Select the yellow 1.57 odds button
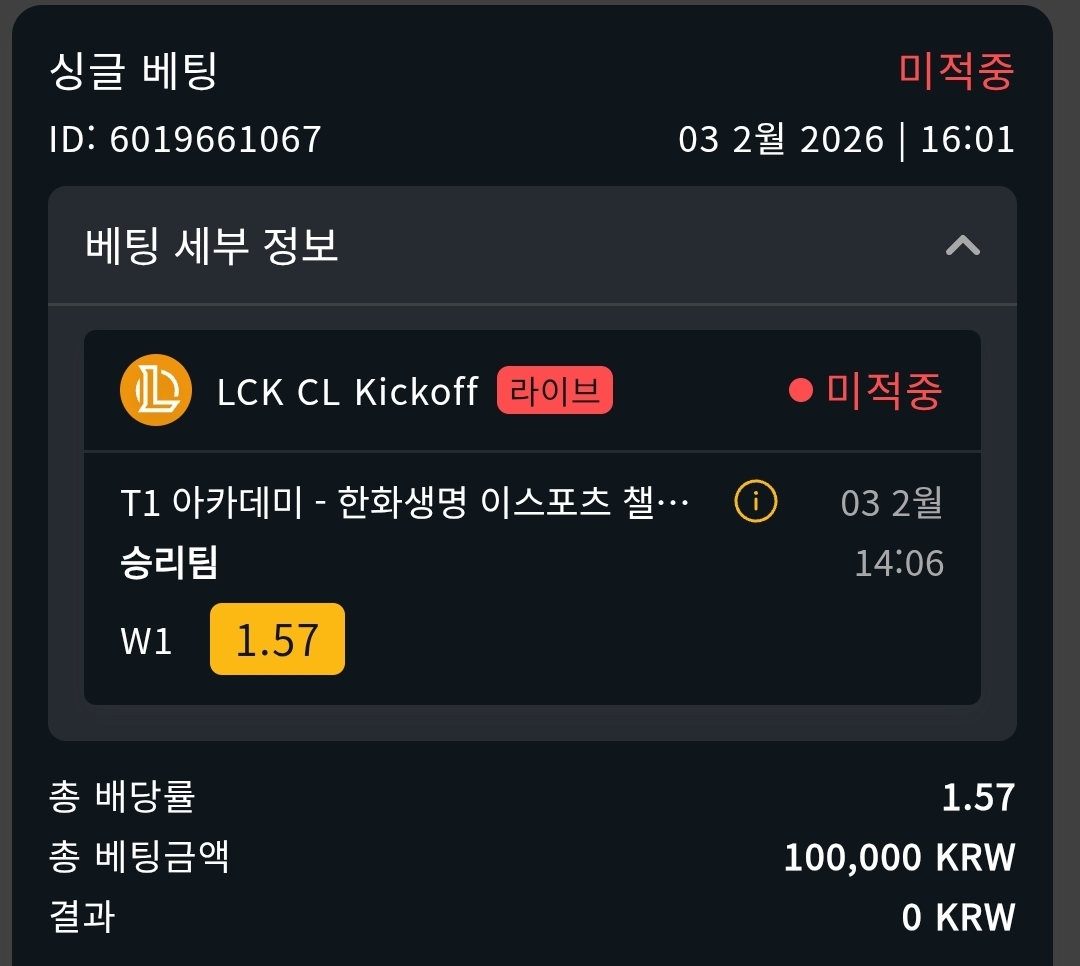 [277, 639]
